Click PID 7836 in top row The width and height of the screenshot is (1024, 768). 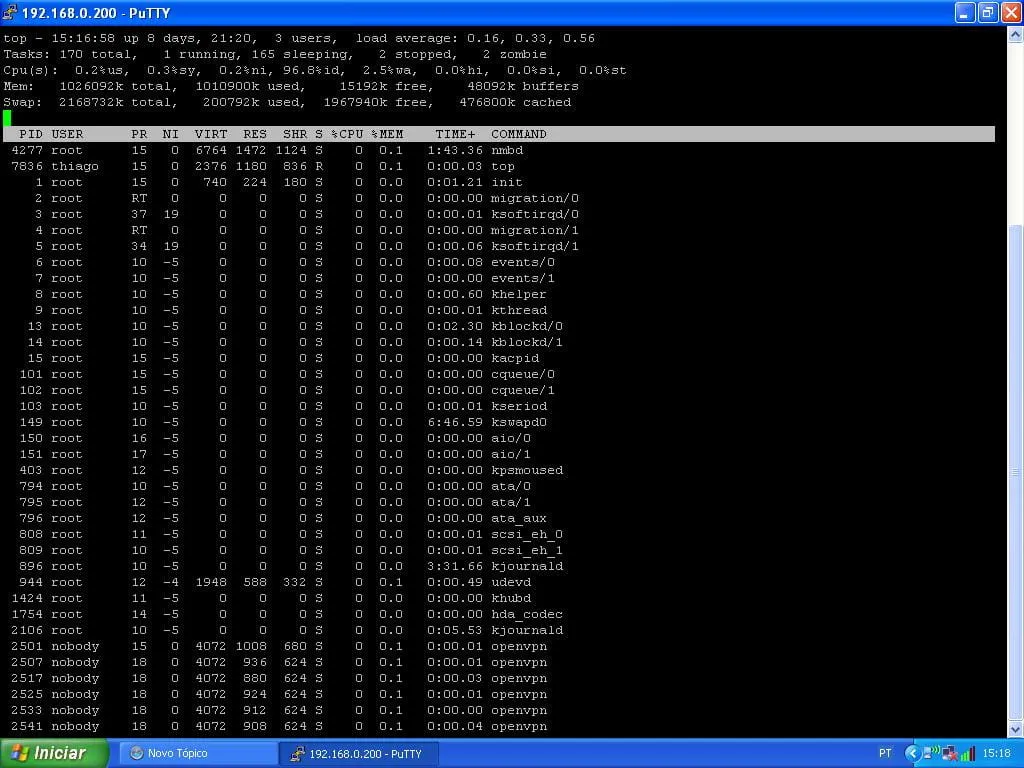point(27,167)
